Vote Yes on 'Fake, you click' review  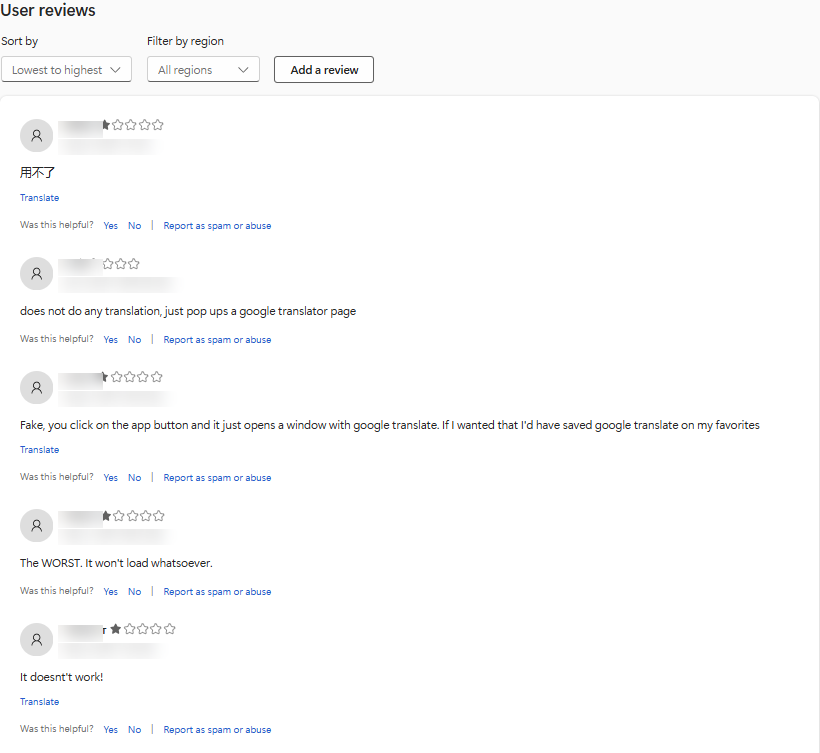110,477
